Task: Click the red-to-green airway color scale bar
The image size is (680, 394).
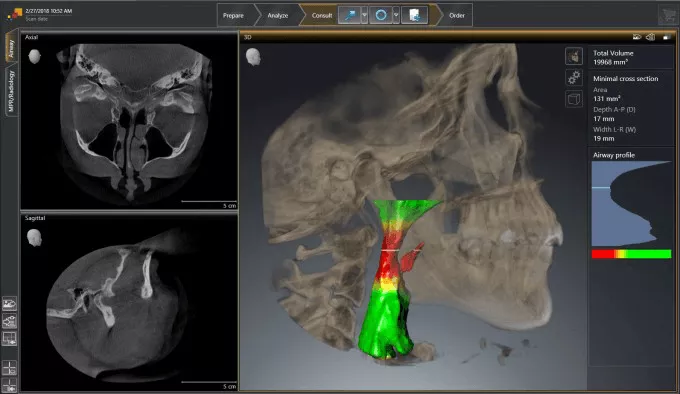Action: pos(631,254)
